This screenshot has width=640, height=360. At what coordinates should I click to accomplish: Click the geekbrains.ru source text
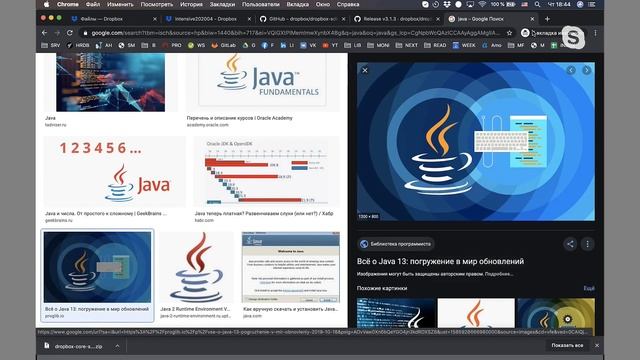(x=59, y=220)
